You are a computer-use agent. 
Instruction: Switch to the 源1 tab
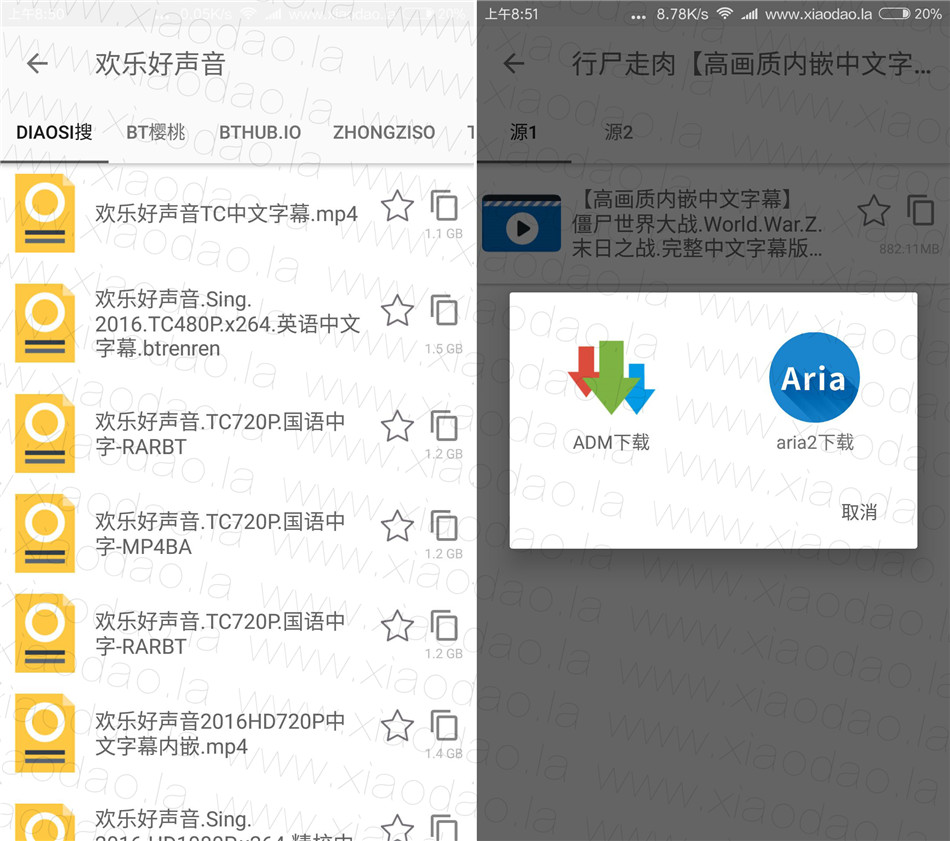[523, 132]
